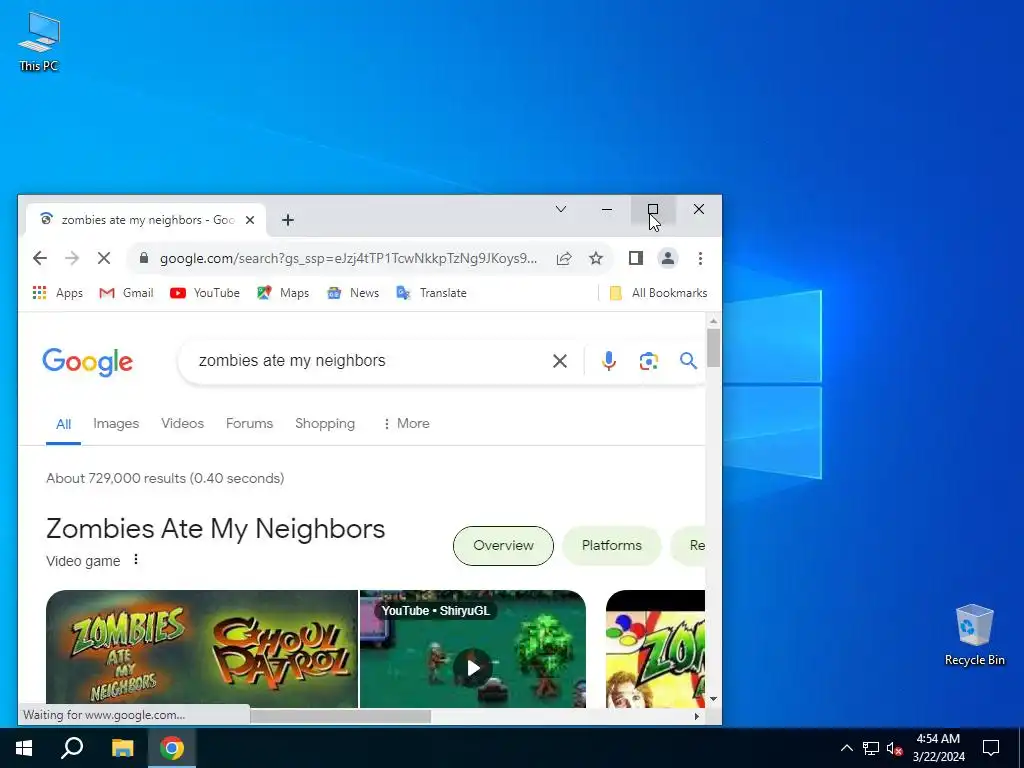Open the notification center

(x=991, y=748)
